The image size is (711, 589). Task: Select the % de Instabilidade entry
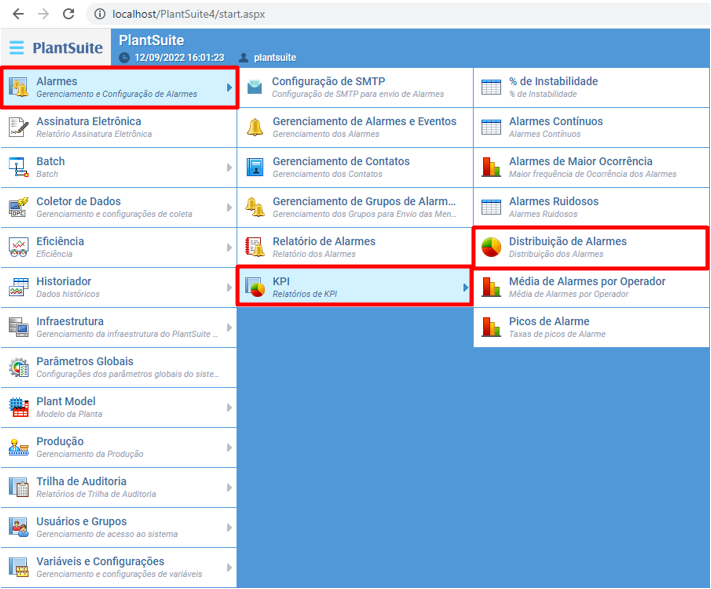[x=591, y=88]
